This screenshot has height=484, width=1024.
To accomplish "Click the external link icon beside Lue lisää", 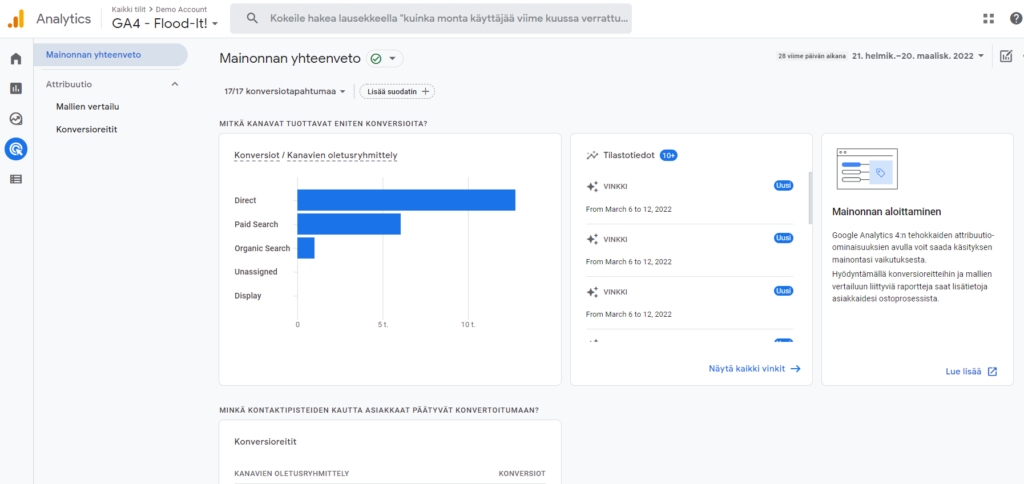I will pos(992,372).
